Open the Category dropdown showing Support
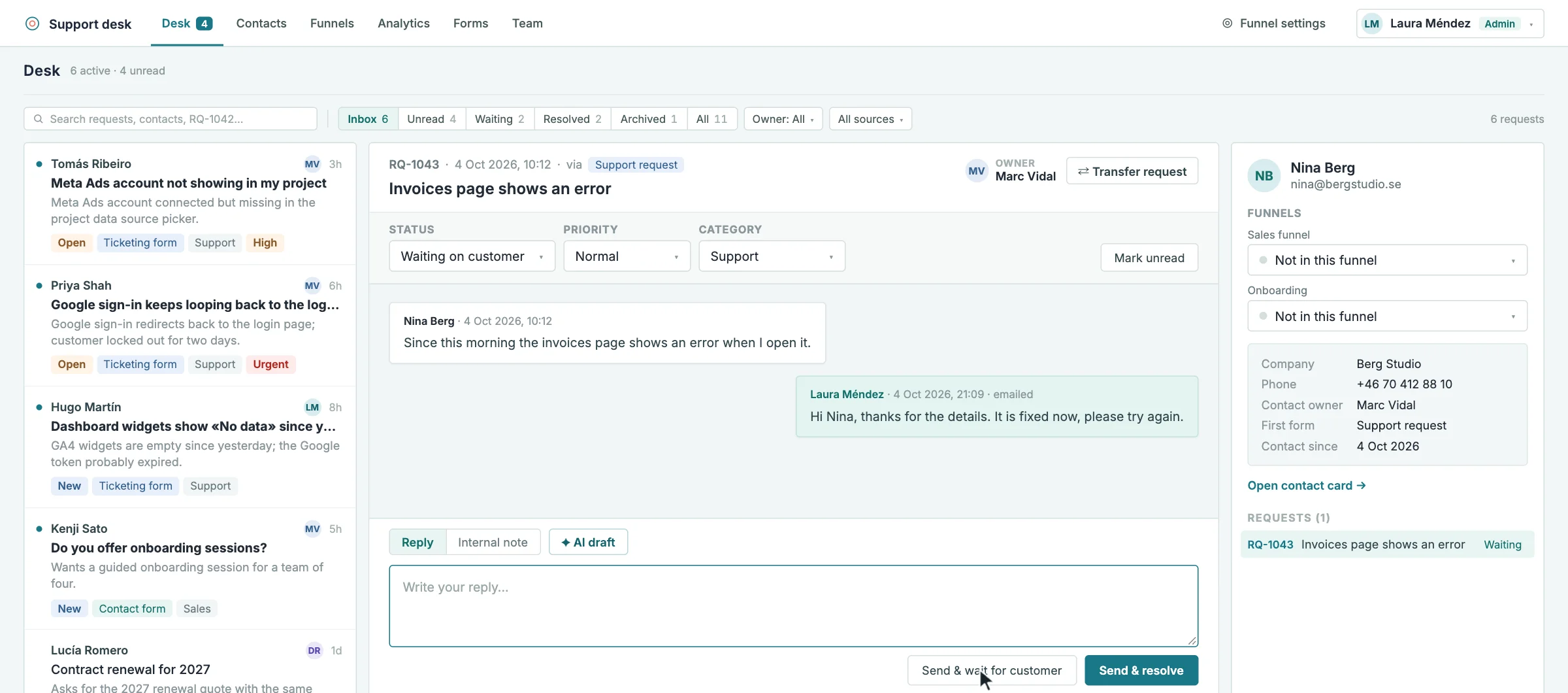Image resolution: width=1568 pixels, height=693 pixels. pos(772,256)
